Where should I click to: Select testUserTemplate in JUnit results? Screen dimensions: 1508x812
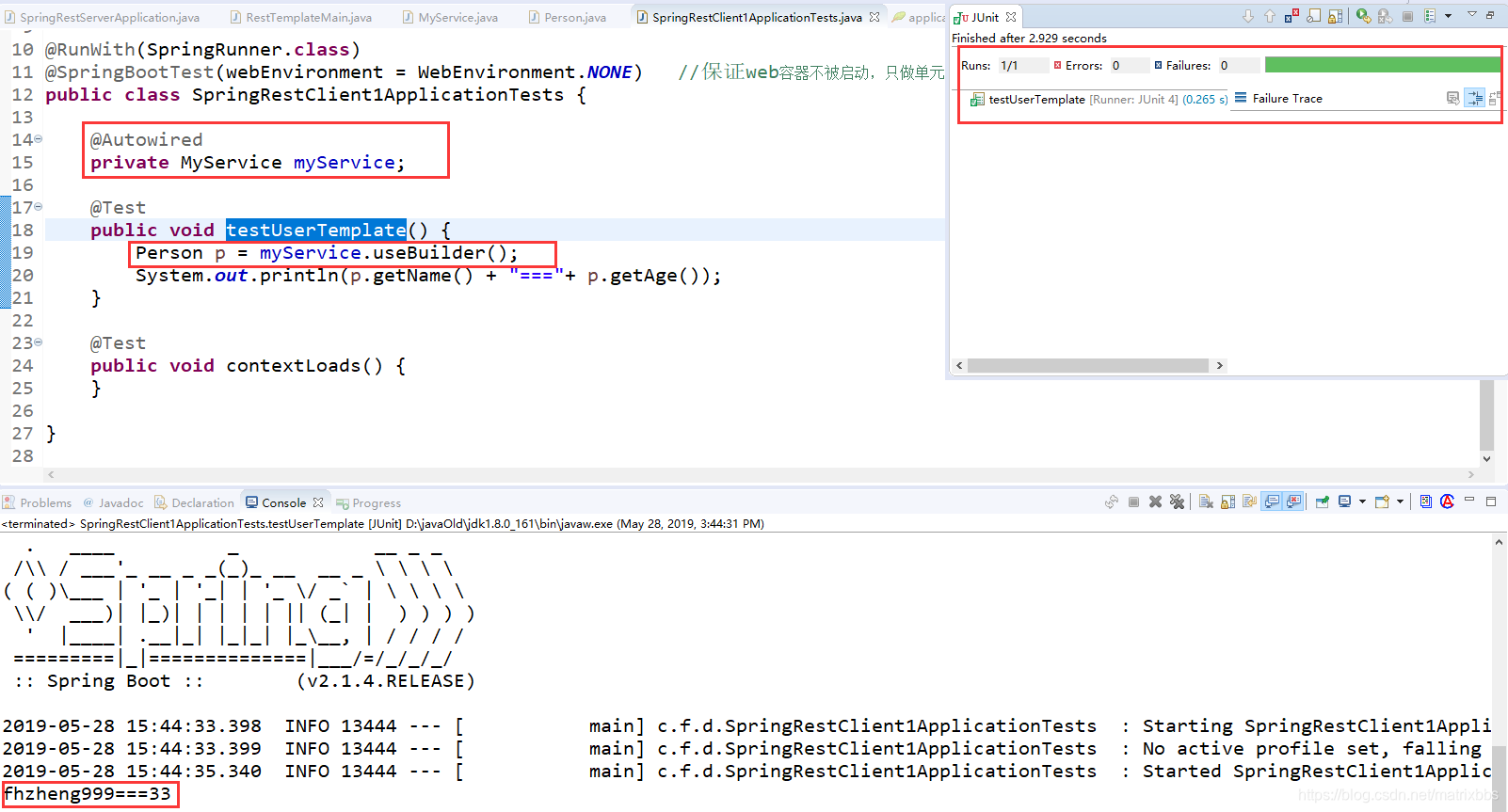click(x=1099, y=99)
